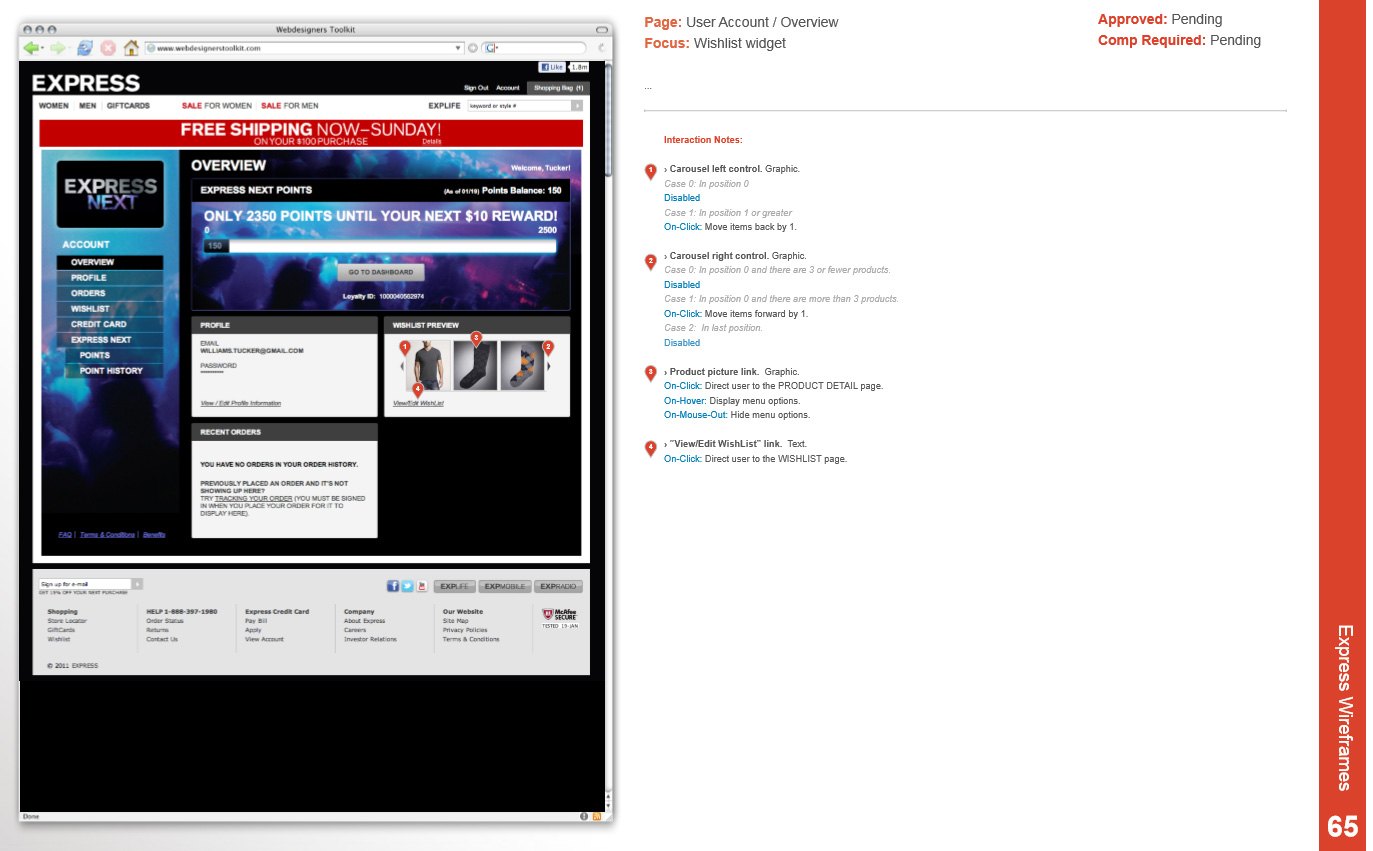
Task: Click the View/Edit WishList link
Action: (418, 403)
